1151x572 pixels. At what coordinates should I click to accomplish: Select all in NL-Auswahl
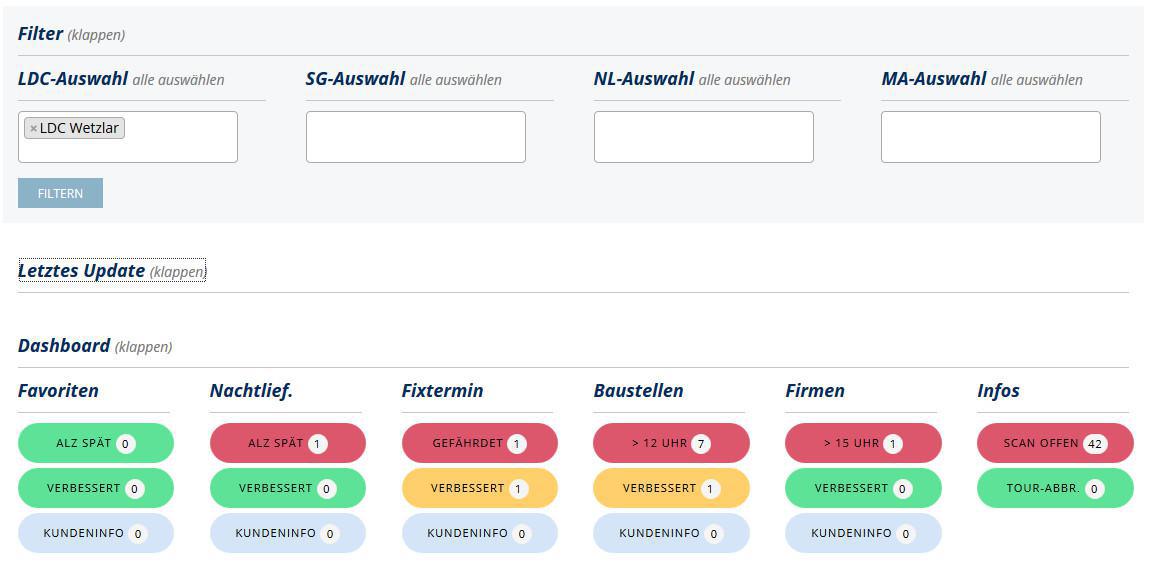pos(744,80)
